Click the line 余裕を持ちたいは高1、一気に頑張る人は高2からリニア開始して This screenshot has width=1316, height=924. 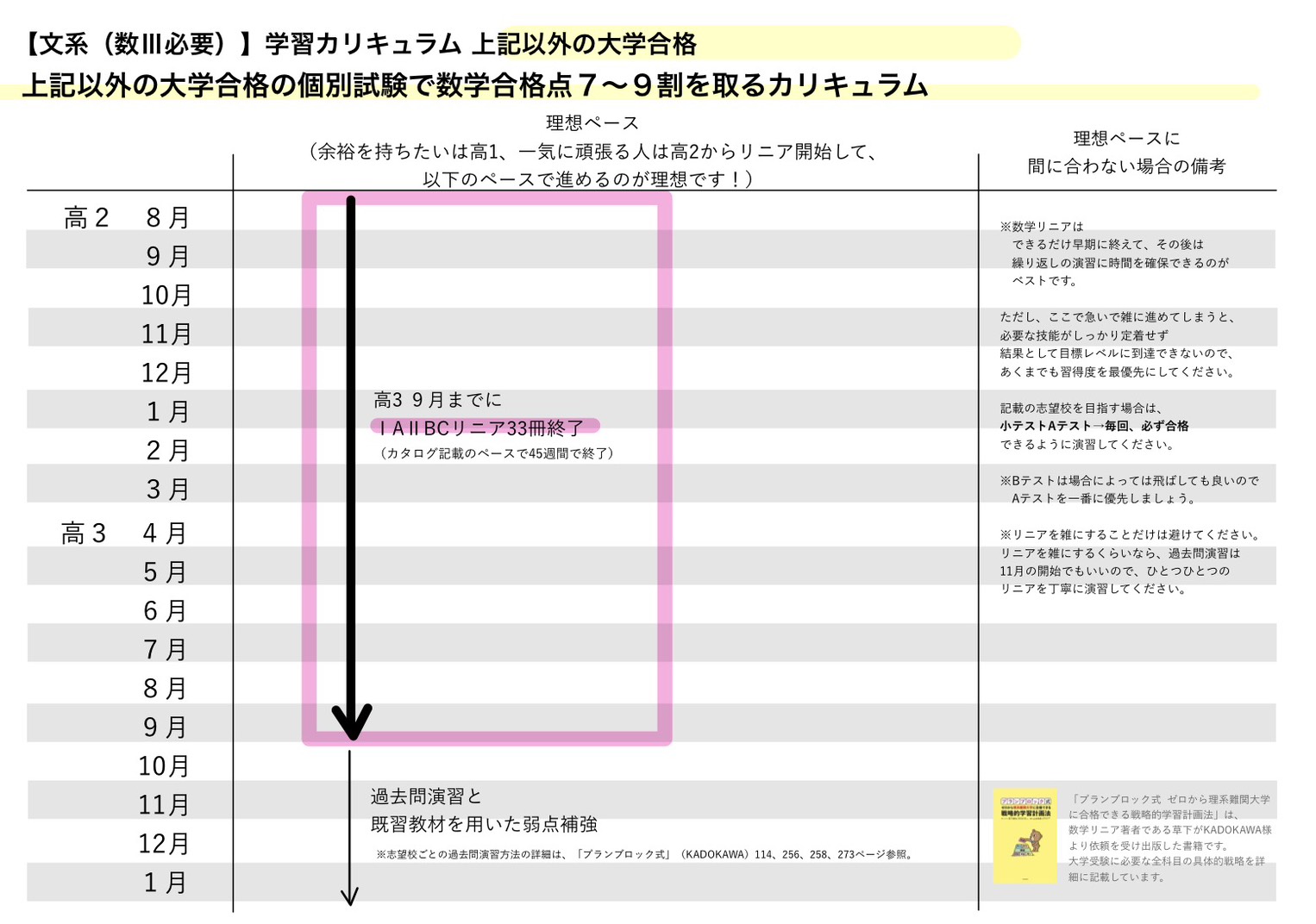pos(593,152)
